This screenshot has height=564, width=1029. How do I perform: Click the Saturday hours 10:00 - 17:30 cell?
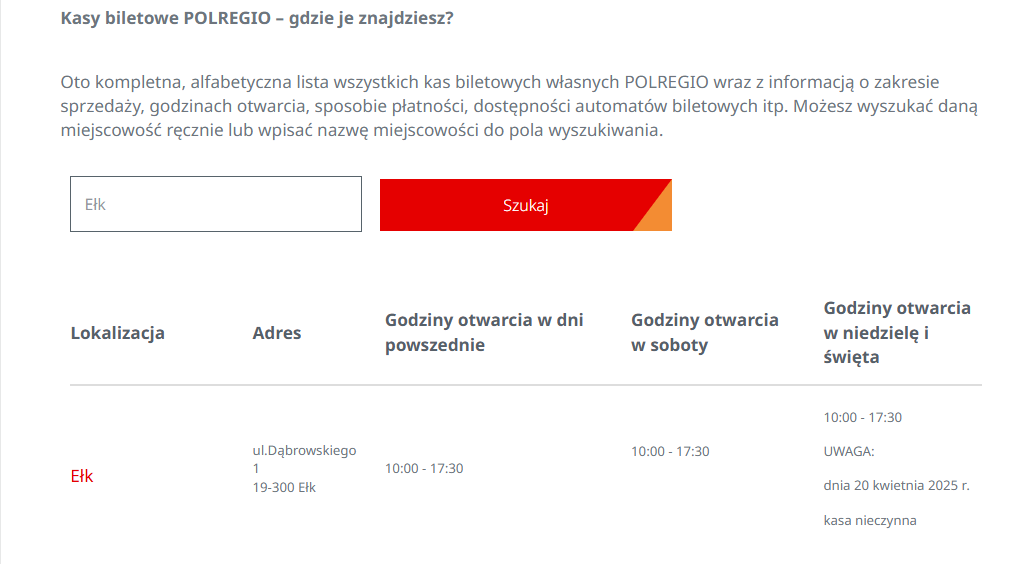pyautogui.click(x=670, y=451)
